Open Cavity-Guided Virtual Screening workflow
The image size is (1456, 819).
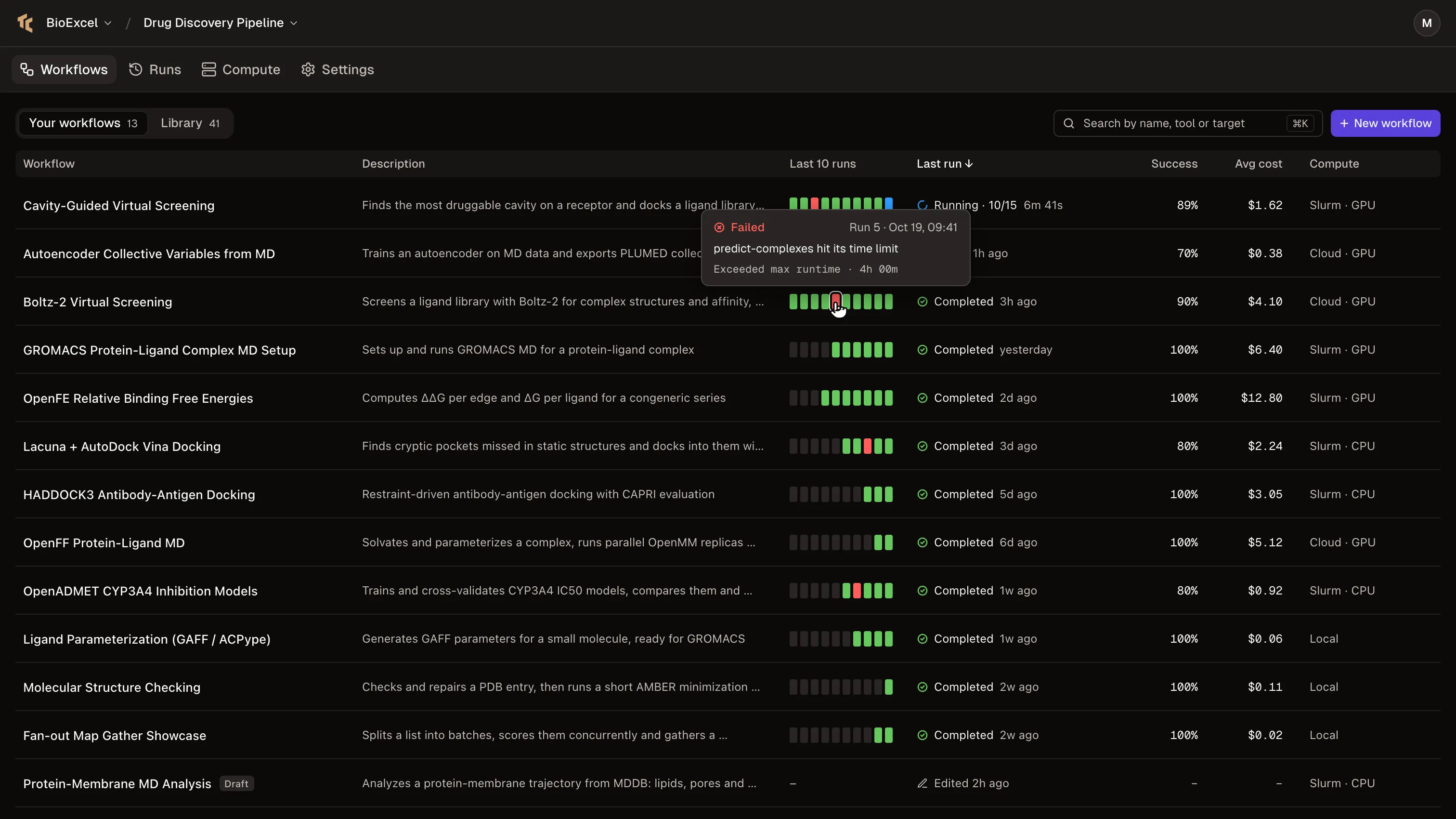point(119,206)
